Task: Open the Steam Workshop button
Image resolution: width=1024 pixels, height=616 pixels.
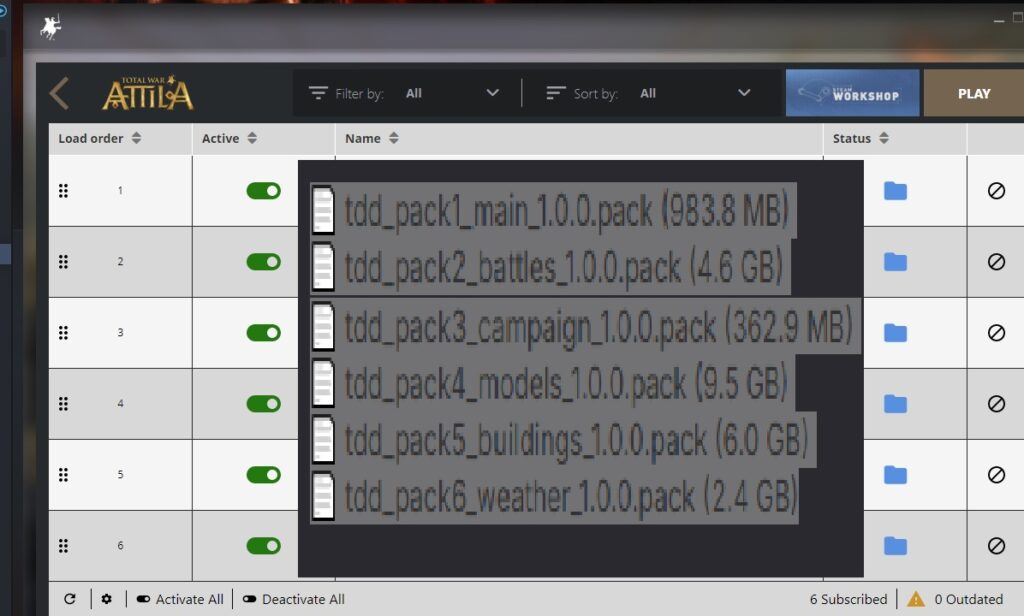Action: coord(852,93)
